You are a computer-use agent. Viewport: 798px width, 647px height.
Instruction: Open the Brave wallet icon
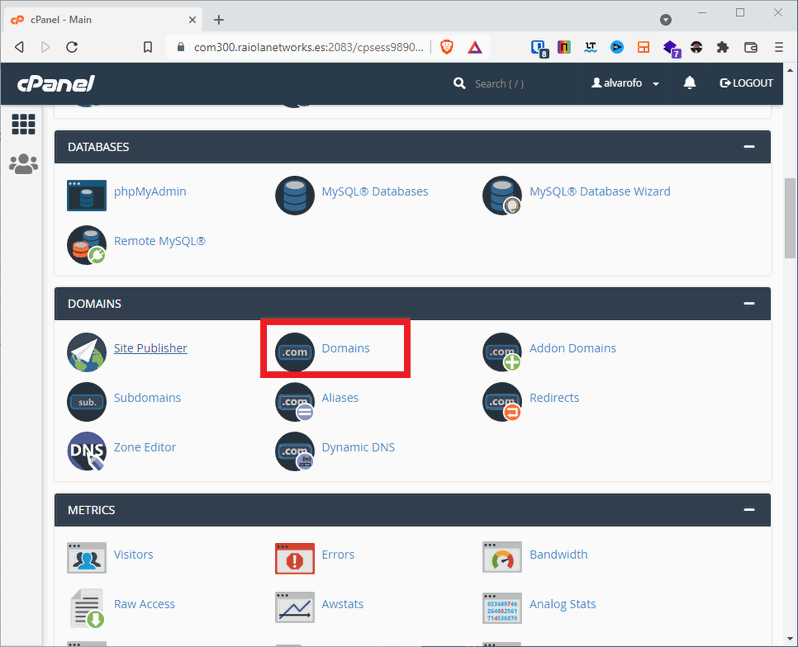pos(751,47)
